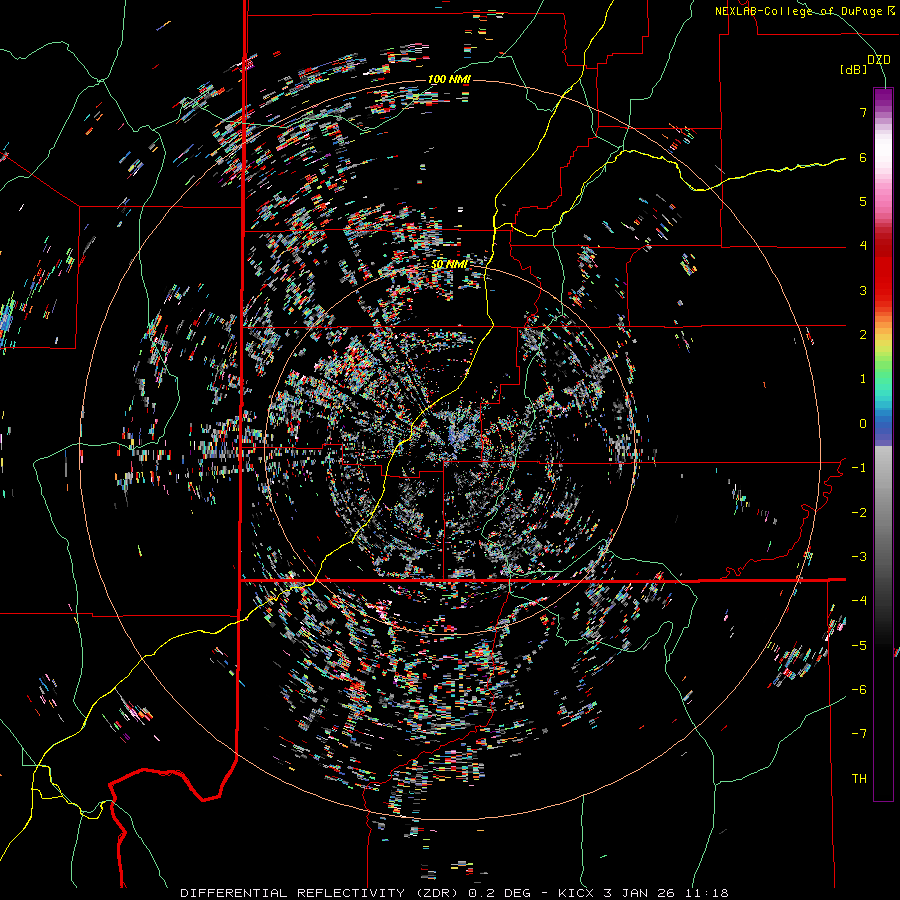The width and height of the screenshot is (900, 900).
Task: Click the 0 value on color scale
Action: (863, 424)
